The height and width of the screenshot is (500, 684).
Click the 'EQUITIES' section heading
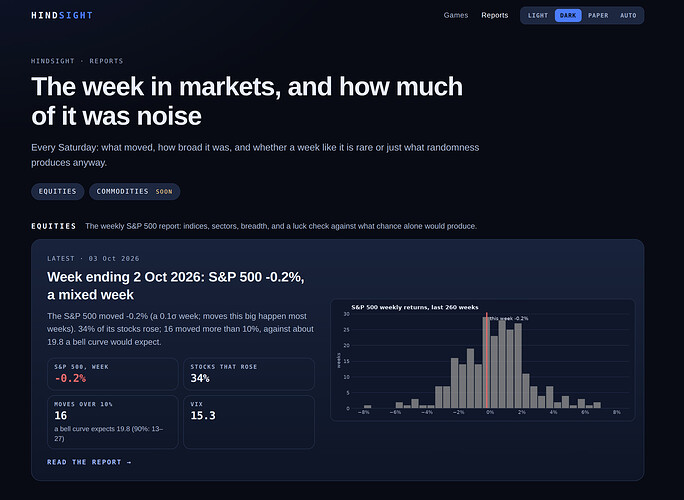[x=54, y=226]
